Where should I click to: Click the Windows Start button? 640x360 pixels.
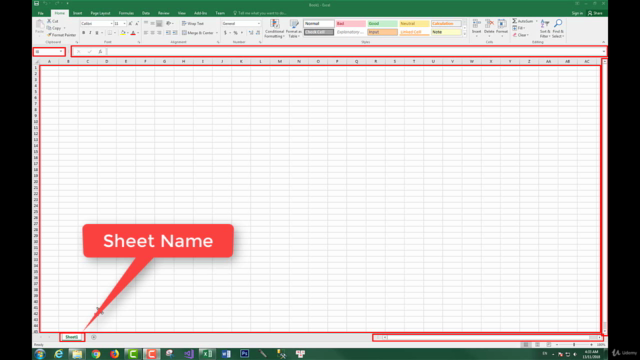[40, 353]
